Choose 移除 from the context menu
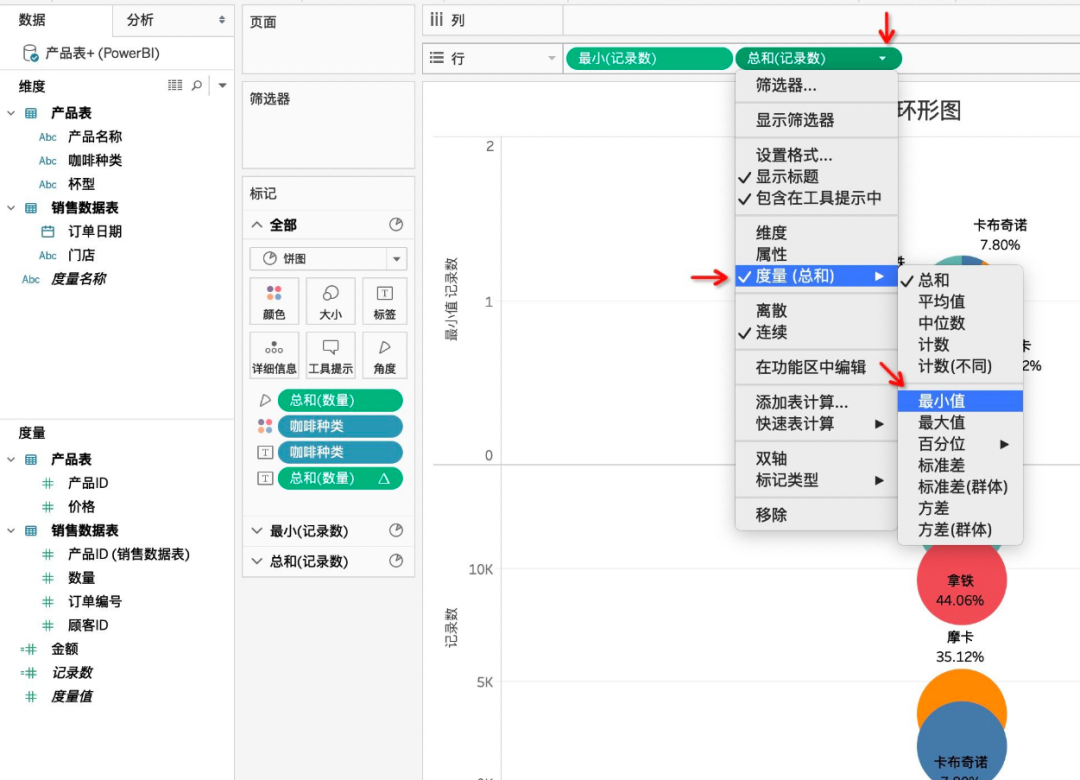This screenshot has height=780, width=1080. [771, 515]
